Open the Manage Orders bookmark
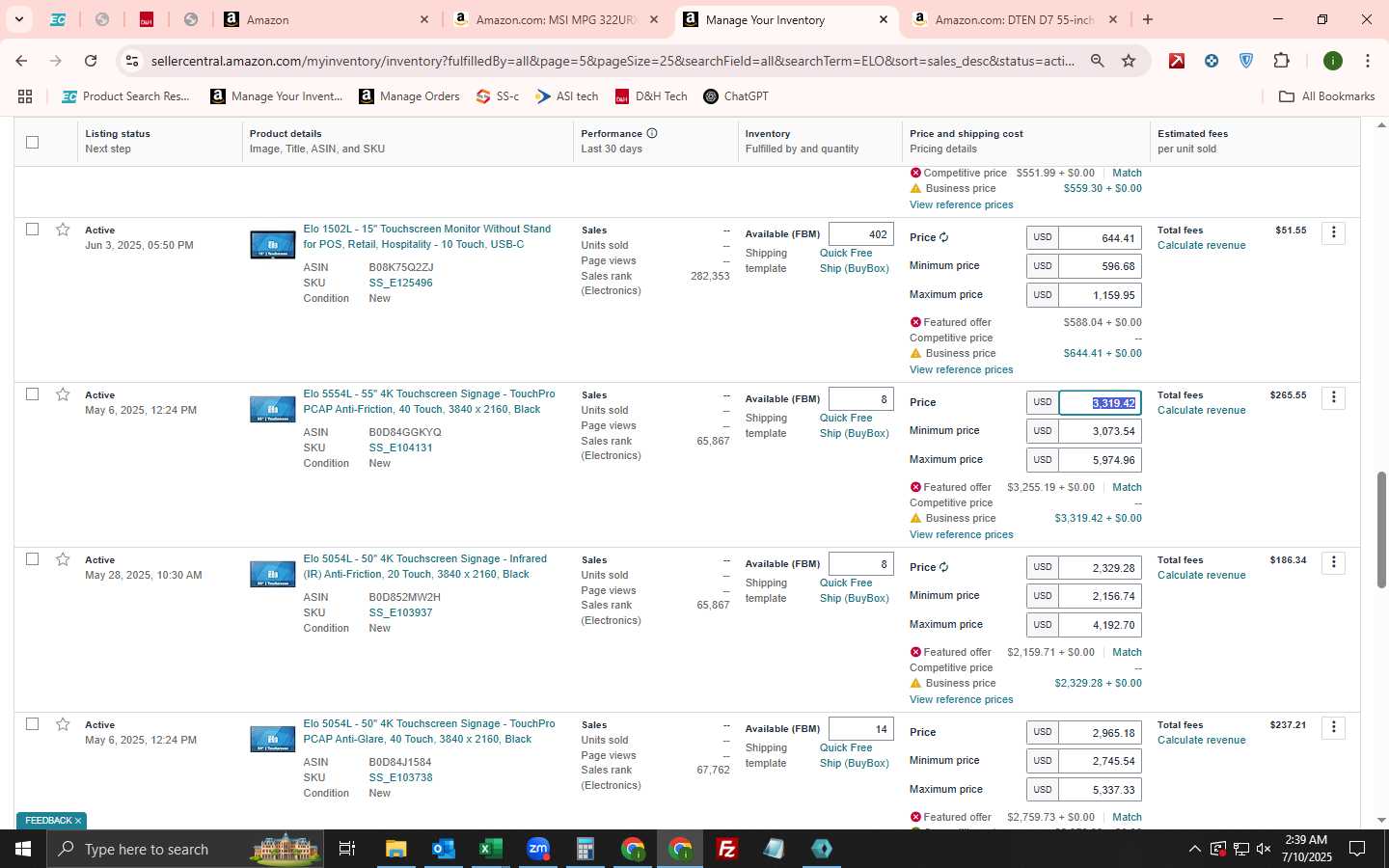 [x=410, y=96]
